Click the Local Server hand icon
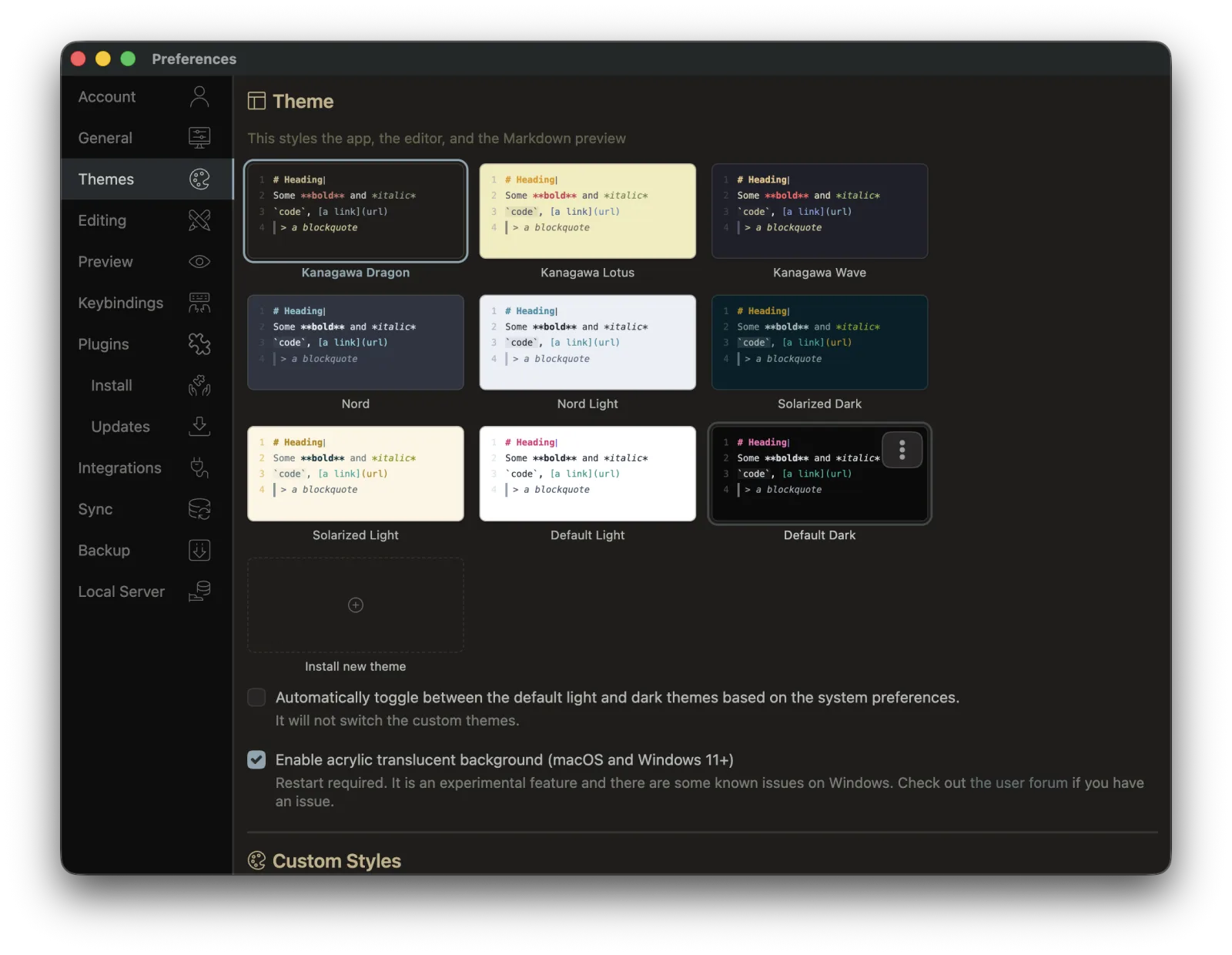 (x=199, y=591)
